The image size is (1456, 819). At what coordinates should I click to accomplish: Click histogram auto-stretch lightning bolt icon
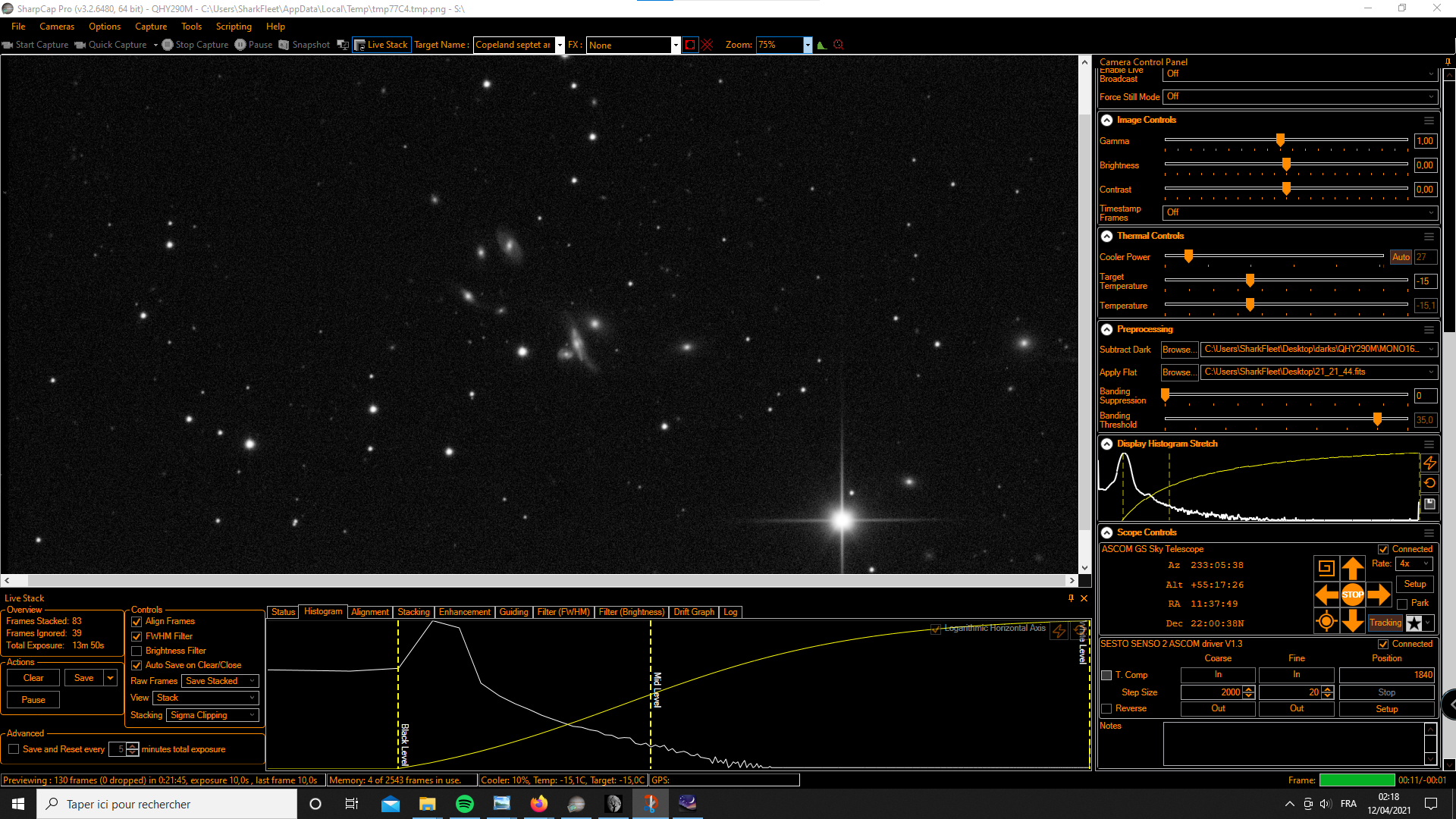[x=1429, y=463]
